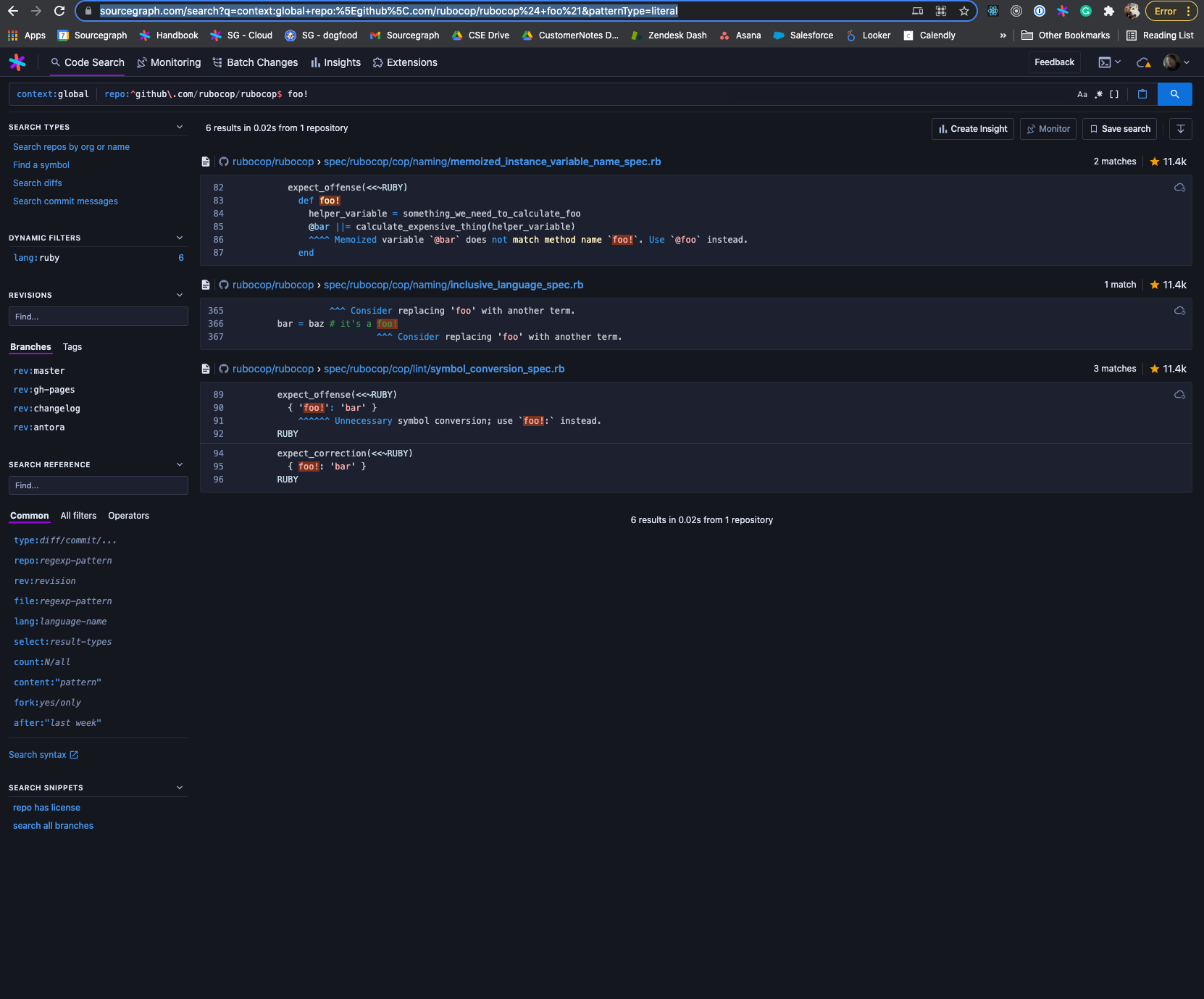
Task: Open the user avatar menu
Action: pyautogui.click(x=1176, y=62)
